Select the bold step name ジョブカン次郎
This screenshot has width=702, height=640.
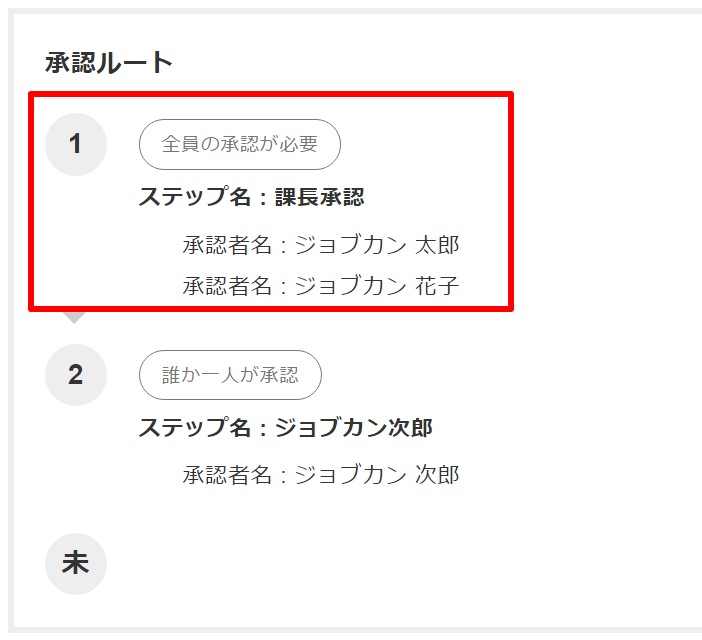[x=353, y=428]
